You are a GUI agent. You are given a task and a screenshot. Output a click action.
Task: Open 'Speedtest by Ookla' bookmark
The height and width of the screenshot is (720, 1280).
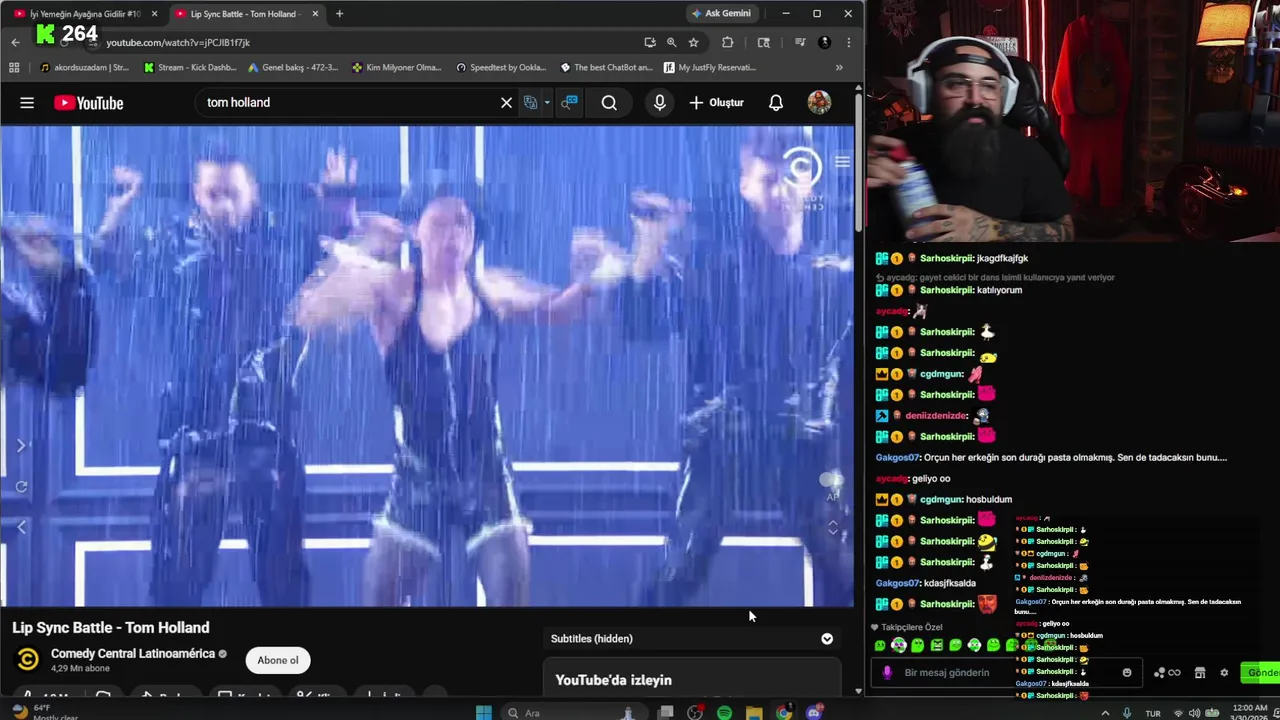pos(501,67)
